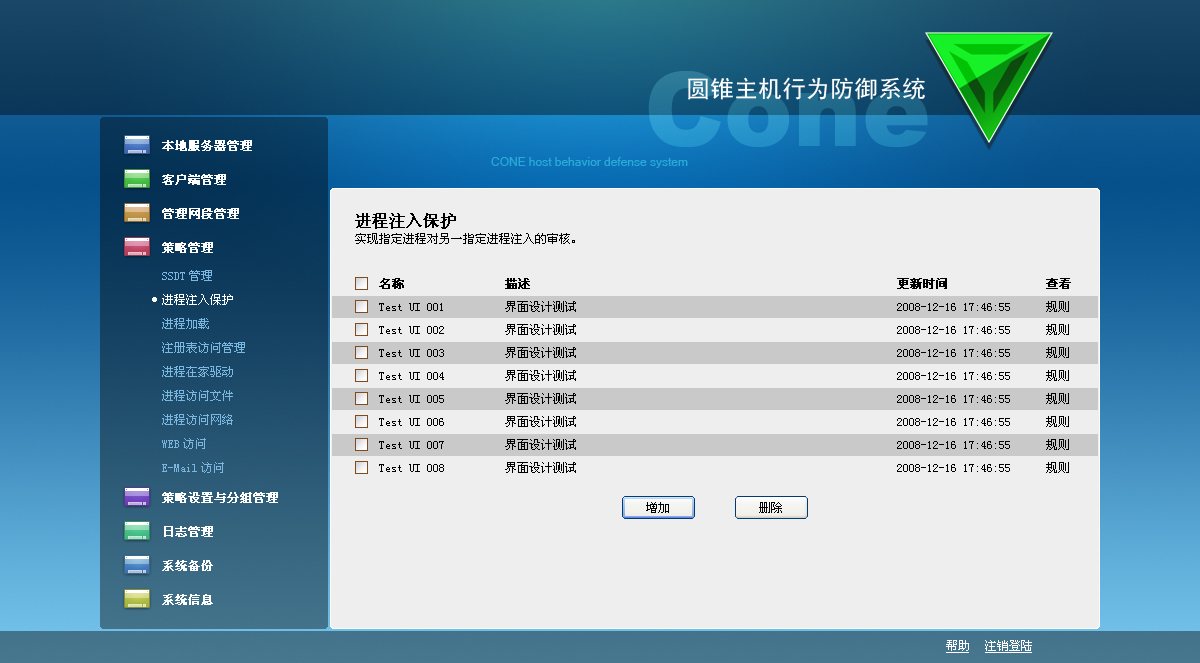Click the green icon beside 客户端管理
This screenshot has height=663, width=1200.
(137, 179)
